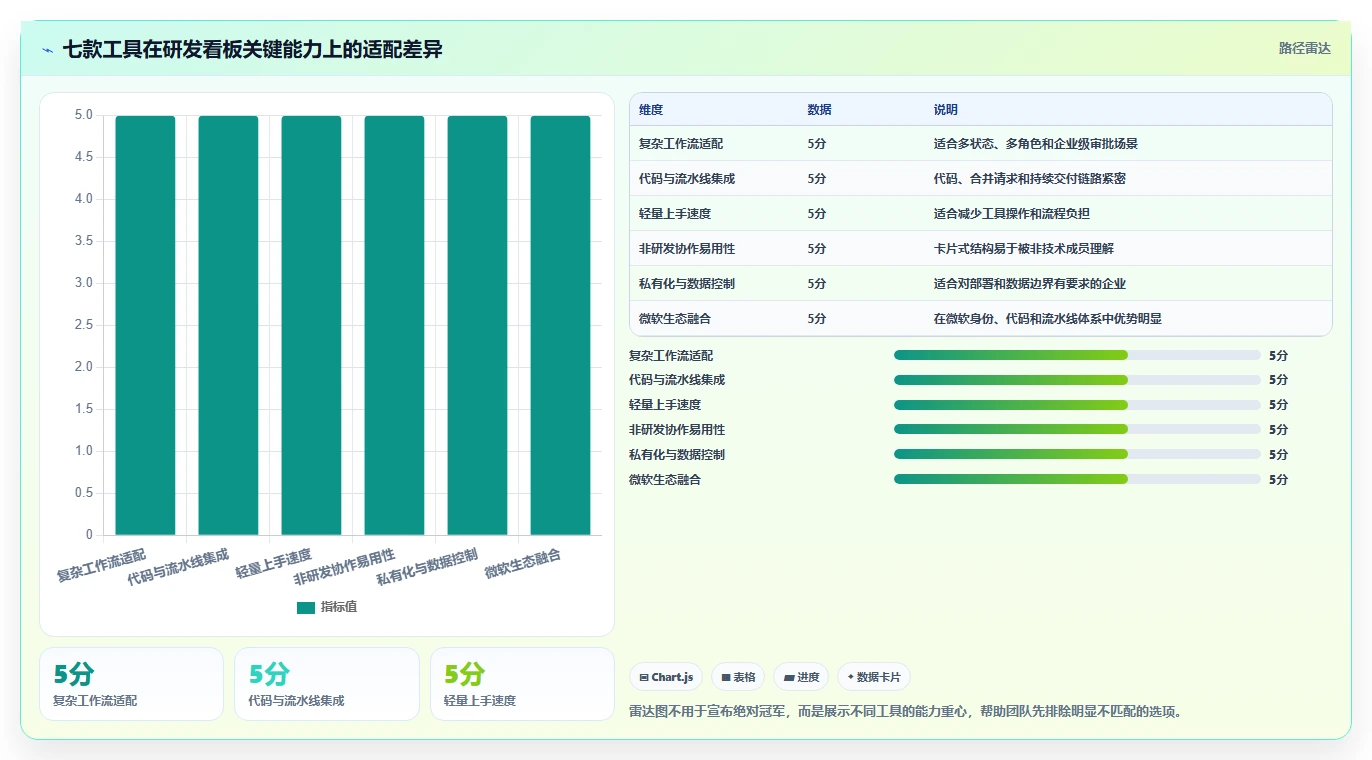Click description 适合减少工具操作和流程负担

click(1012, 214)
